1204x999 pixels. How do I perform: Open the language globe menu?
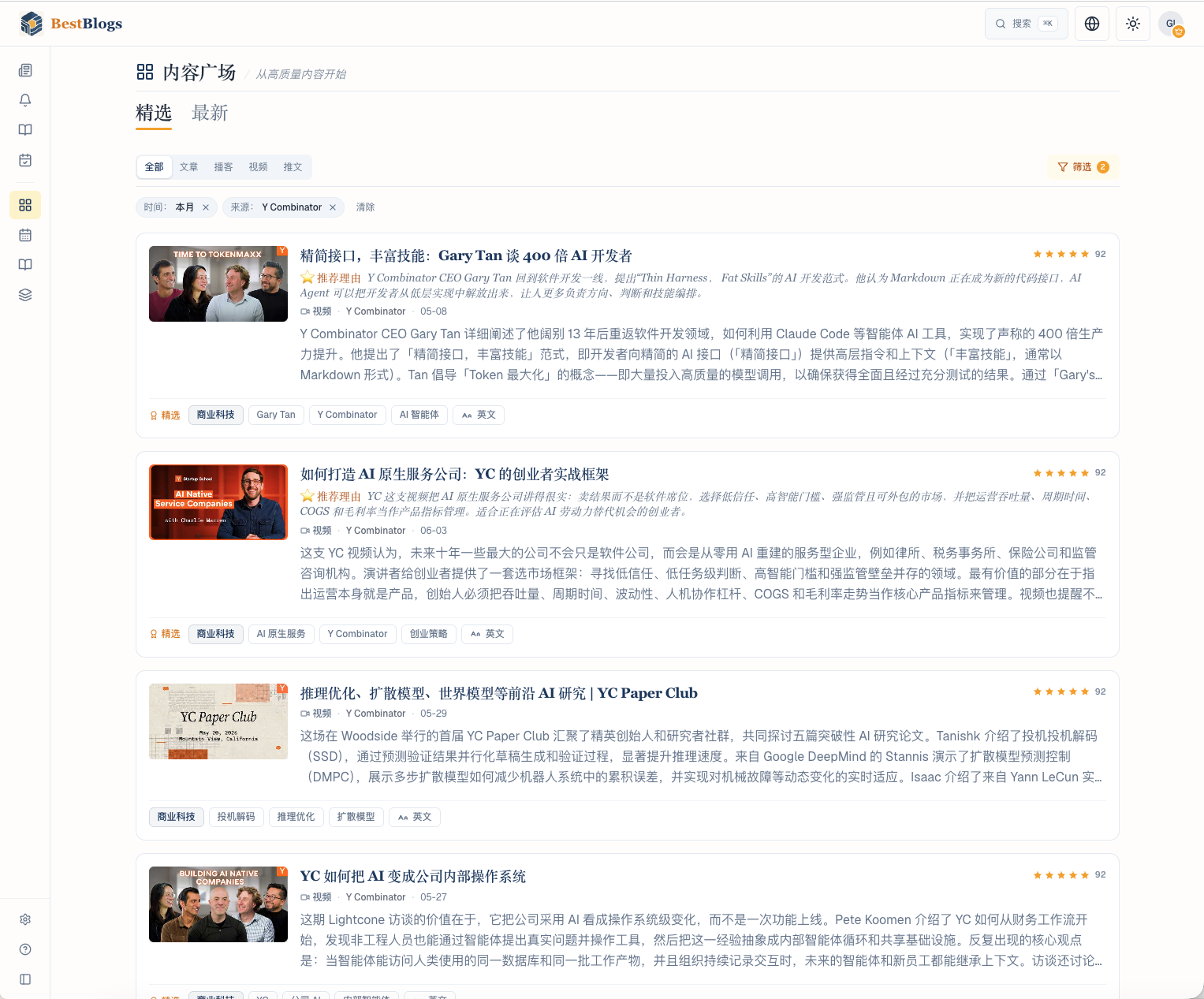click(1092, 24)
